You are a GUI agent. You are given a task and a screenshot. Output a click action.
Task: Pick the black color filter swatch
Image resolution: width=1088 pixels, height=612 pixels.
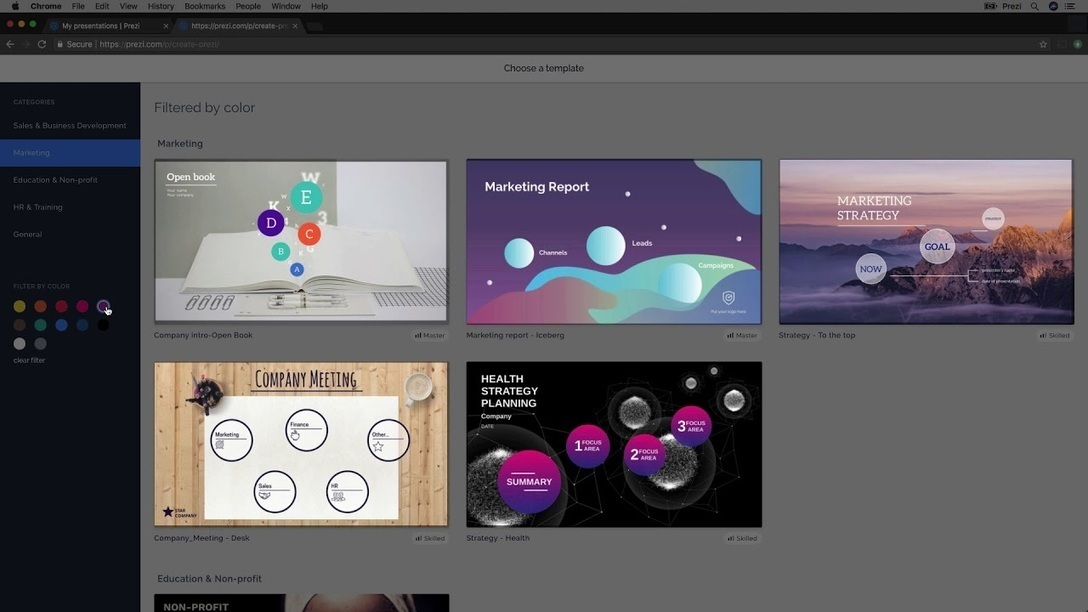click(103, 325)
